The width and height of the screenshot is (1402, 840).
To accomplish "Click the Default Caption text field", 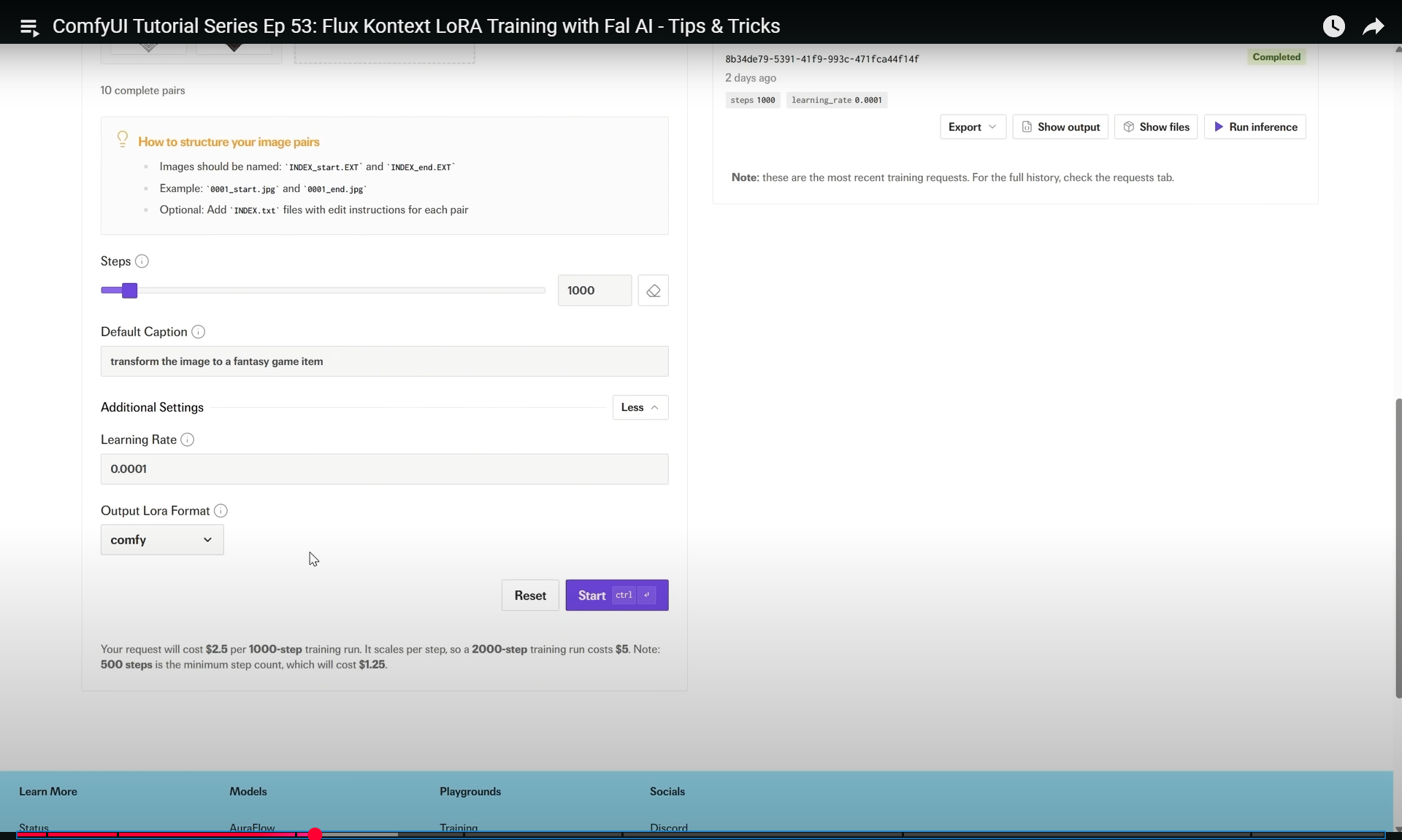I will (384, 361).
